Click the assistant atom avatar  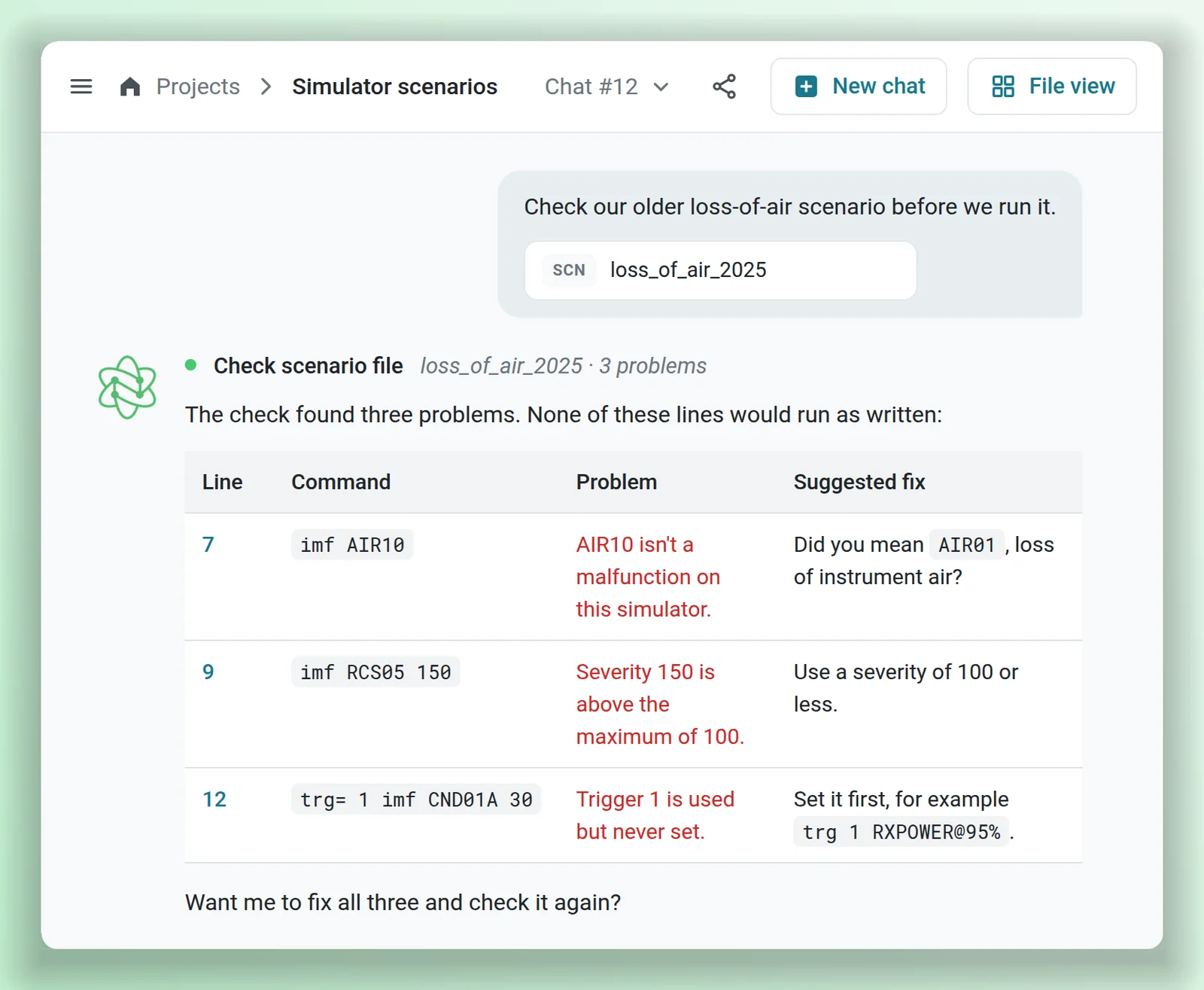coord(127,387)
